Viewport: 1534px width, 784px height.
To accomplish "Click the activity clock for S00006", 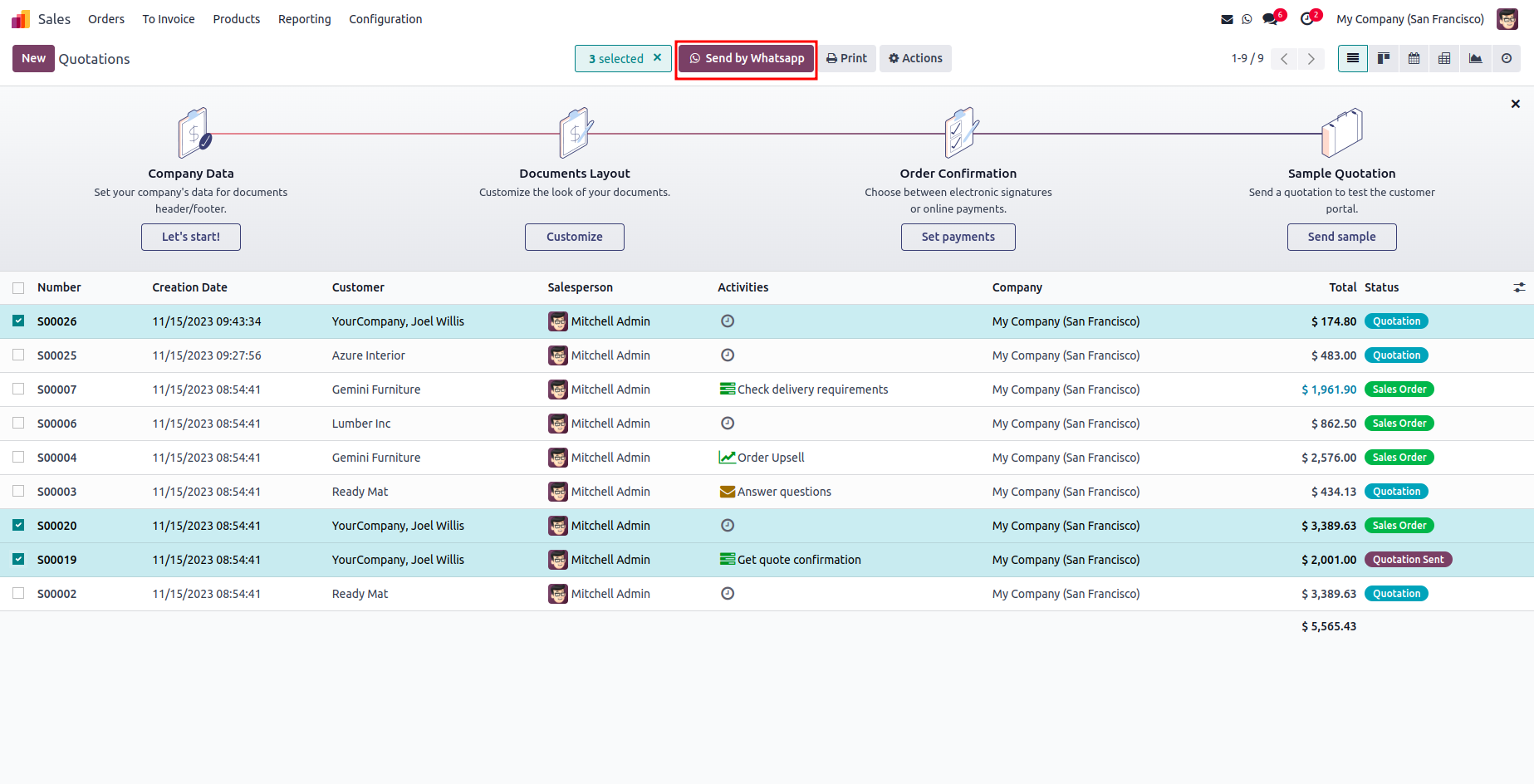I will coord(728,424).
